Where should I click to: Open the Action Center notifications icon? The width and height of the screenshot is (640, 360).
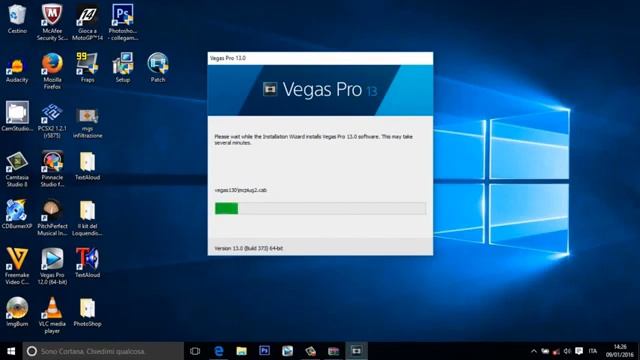pyautogui.click(x=579, y=351)
